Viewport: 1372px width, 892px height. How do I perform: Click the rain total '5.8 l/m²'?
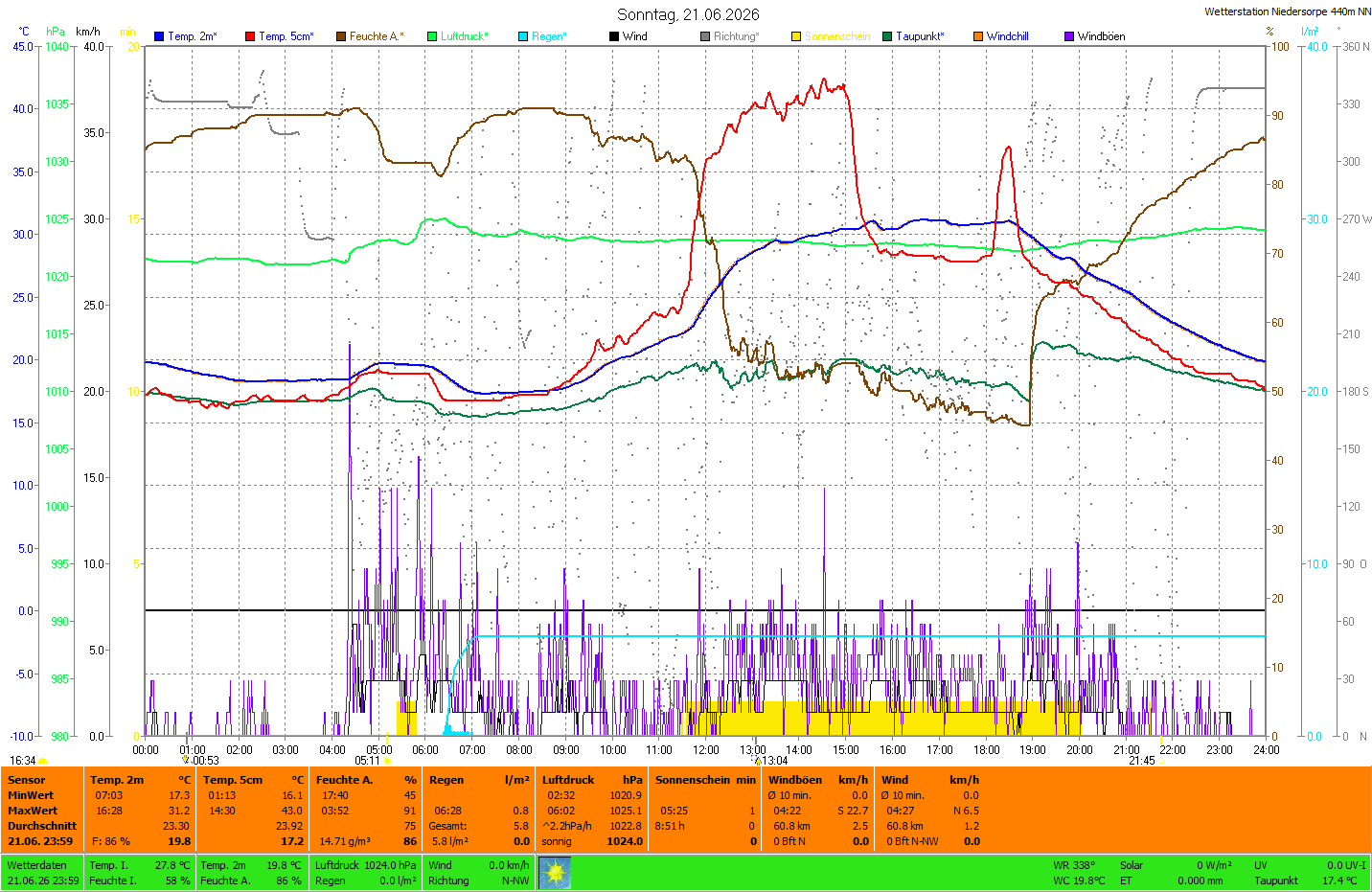pyautogui.click(x=450, y=841)
